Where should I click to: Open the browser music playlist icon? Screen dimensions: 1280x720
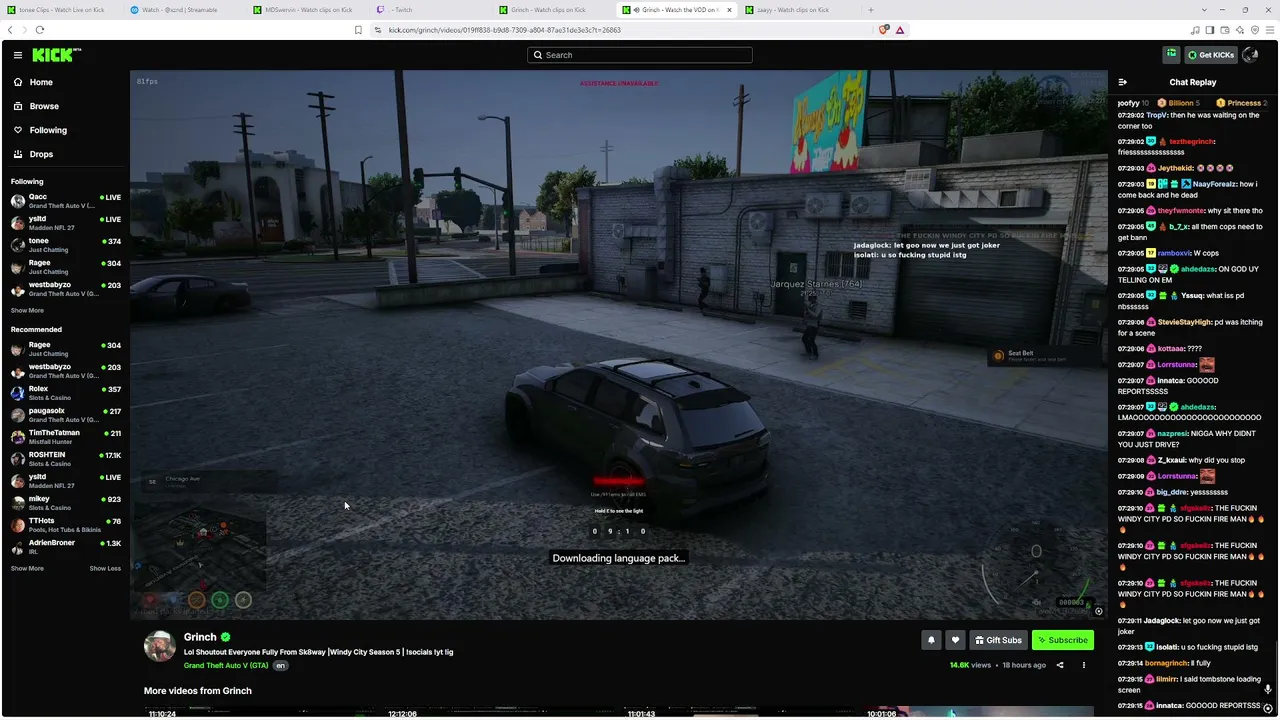pyautogui.click(x=1196, y=30)
